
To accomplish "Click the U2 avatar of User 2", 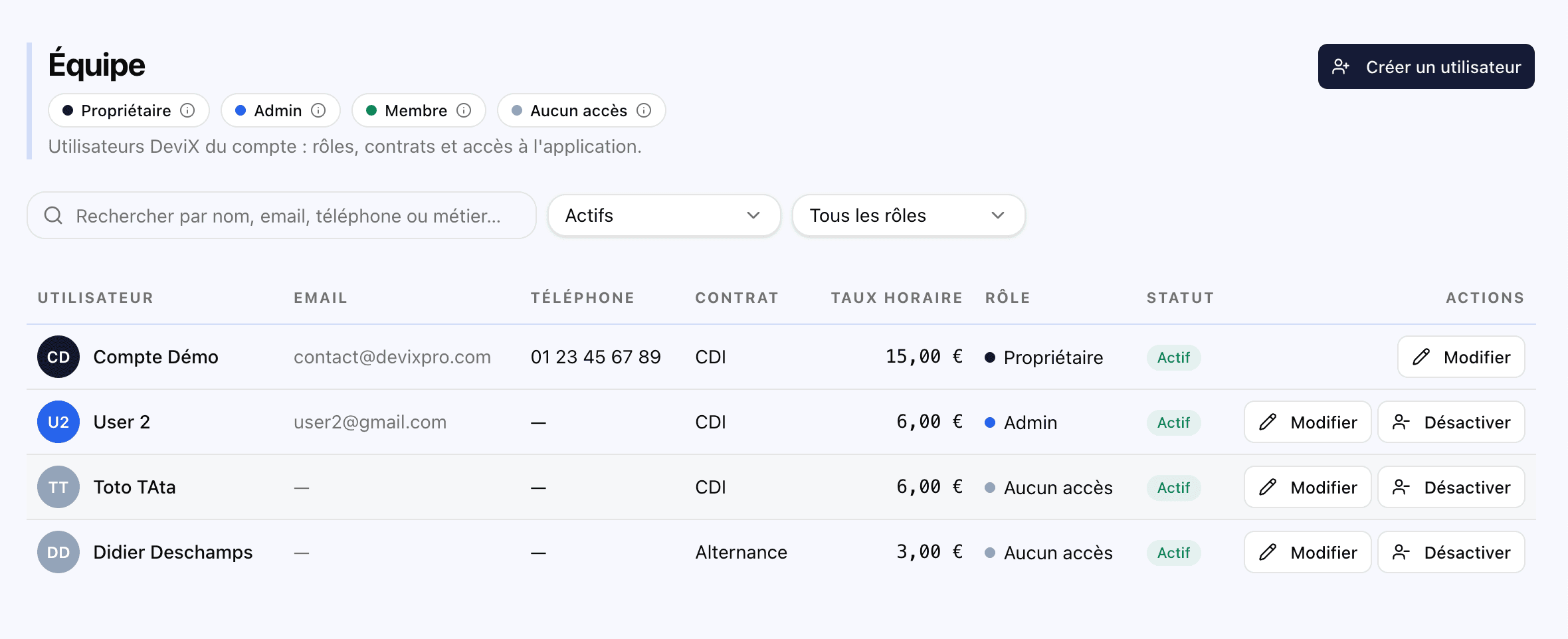I will point(58,422).
